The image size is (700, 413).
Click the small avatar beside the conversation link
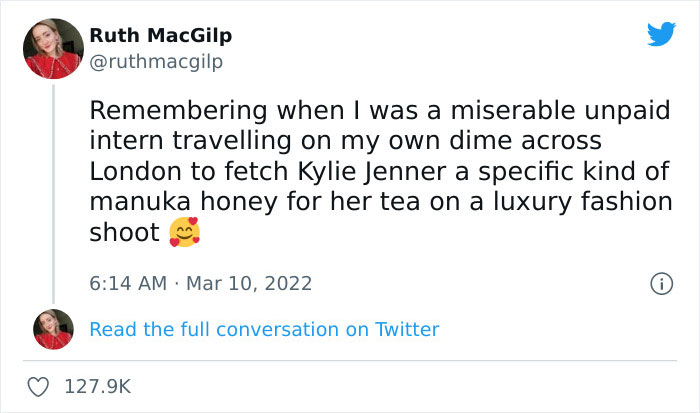[x=52, y=329]
